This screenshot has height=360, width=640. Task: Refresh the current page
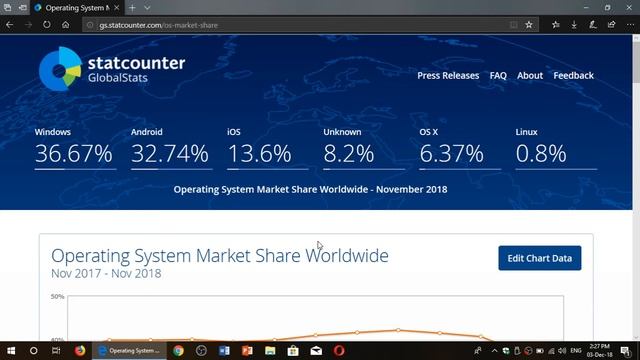click(47, 25)
